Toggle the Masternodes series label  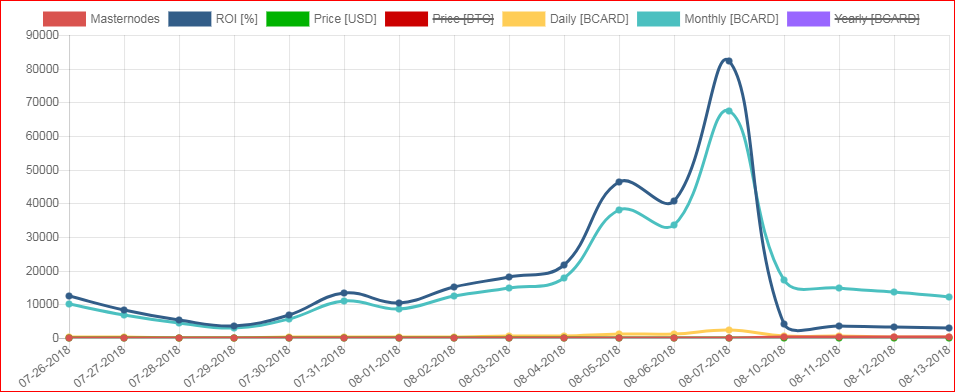pyautogui.click(x=125, y=19)
